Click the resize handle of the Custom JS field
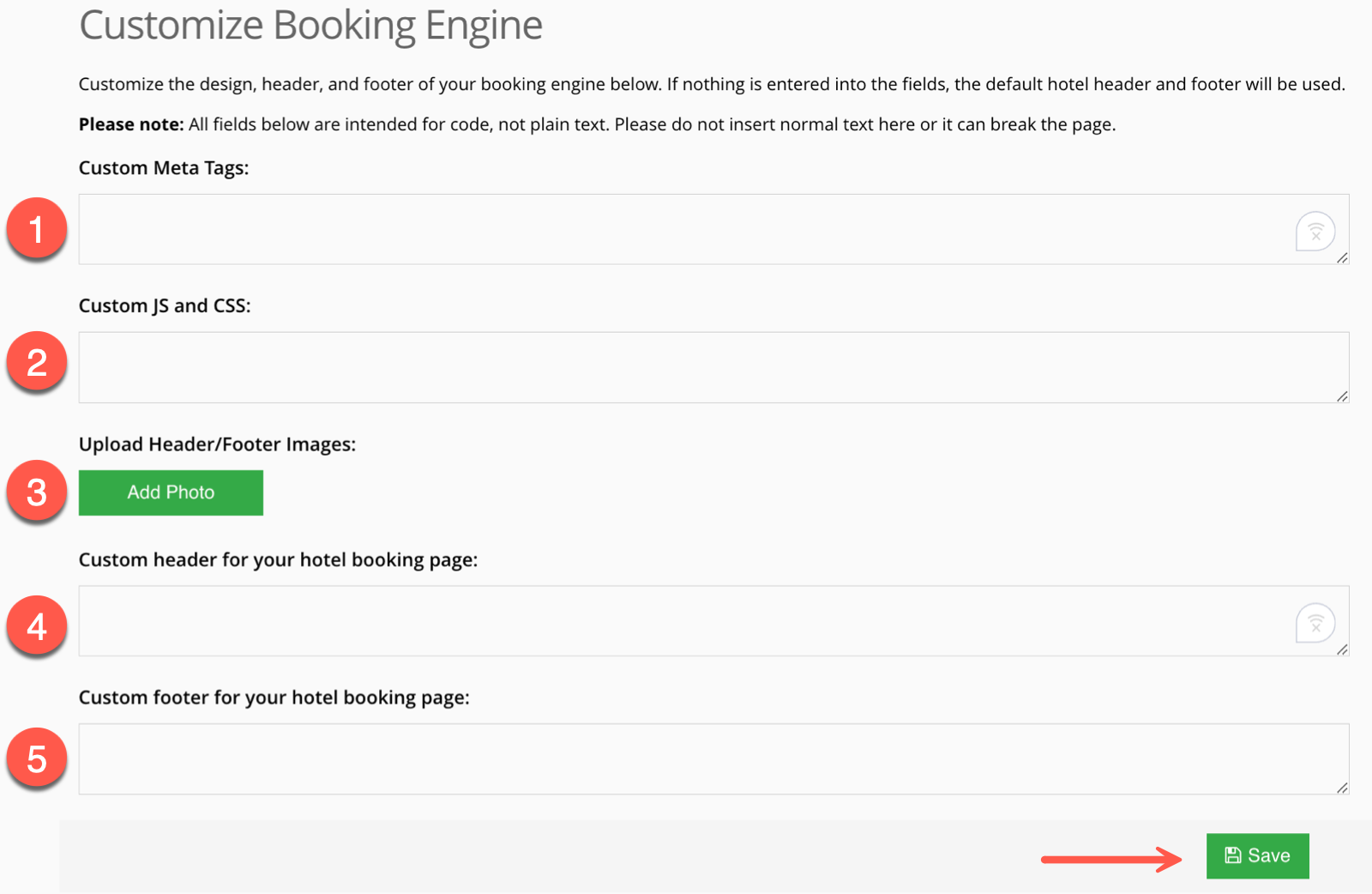The image size is (1372, 894). [x=1342, y=396]
